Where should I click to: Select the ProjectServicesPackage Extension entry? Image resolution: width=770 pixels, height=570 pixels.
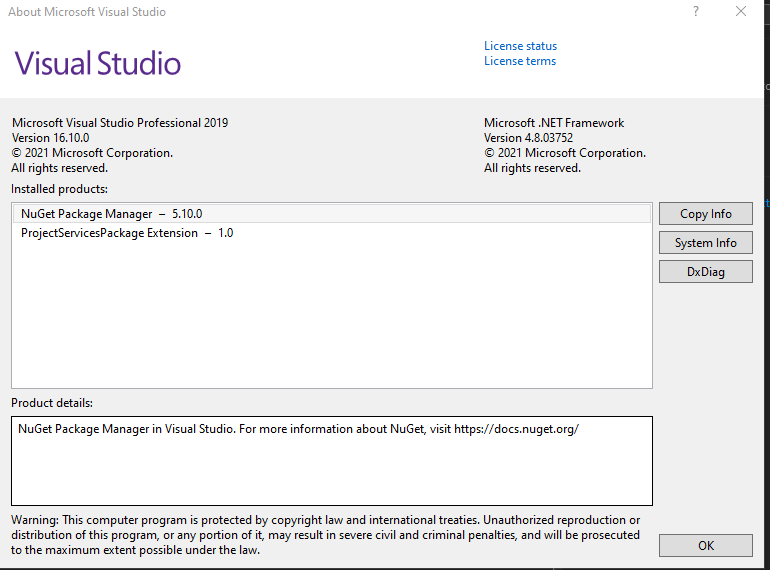click(127, 233)
